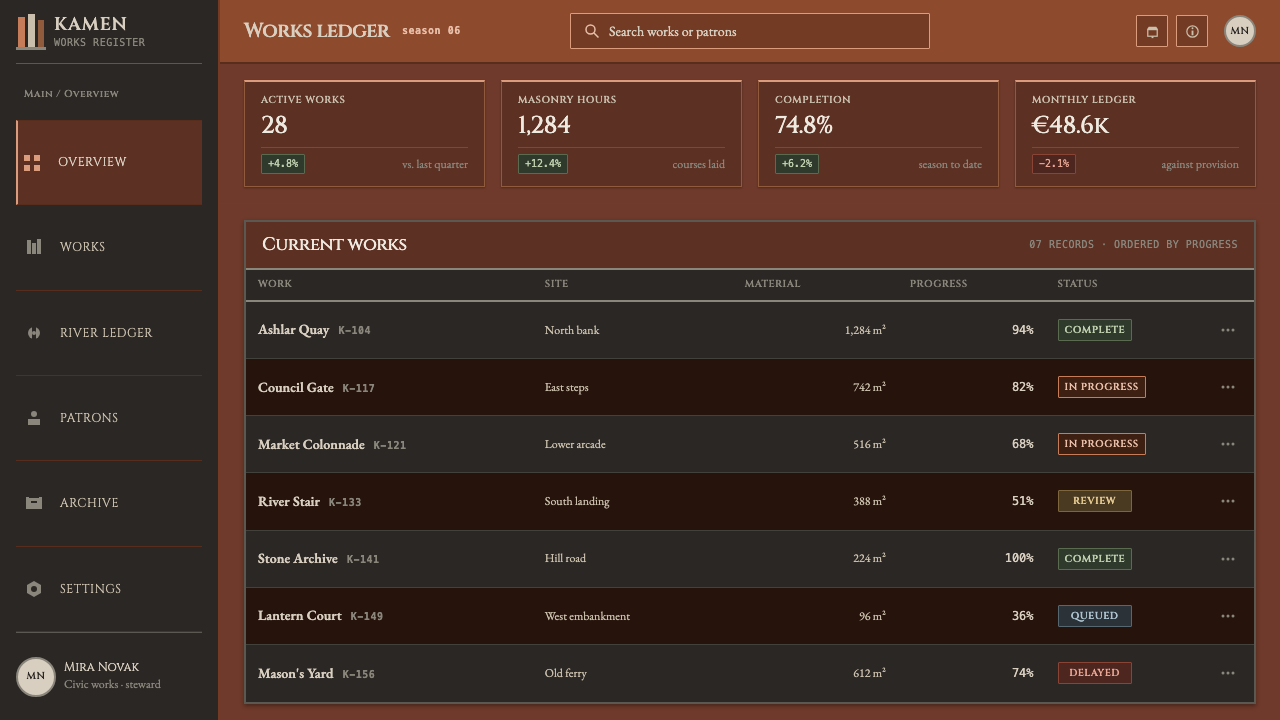Open more options for Lantern Court

[1228, 616]
